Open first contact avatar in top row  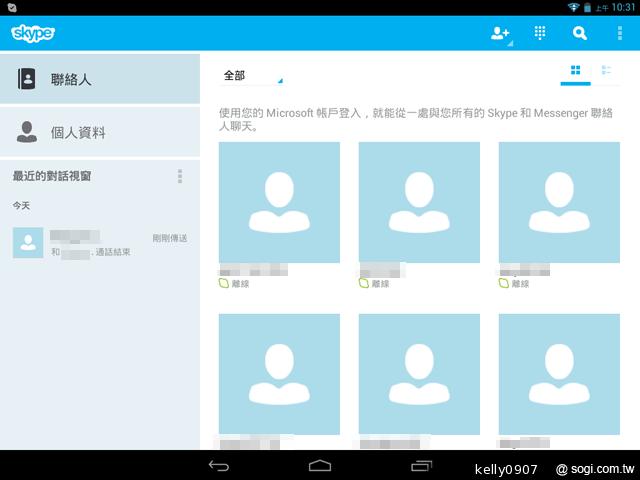pyautogui.click(x=279, y=202)
